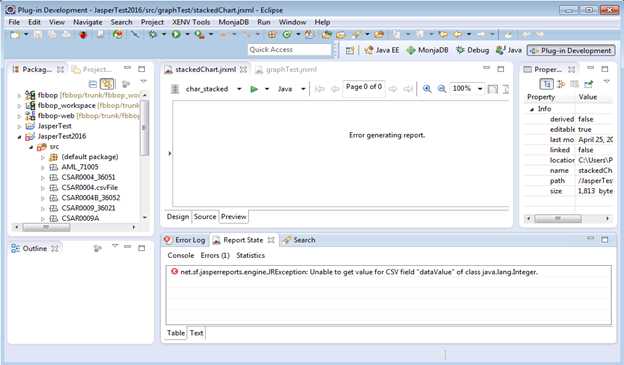This screenshot has width=624, height=365.
Task: Maximize the editor area
Action: pyautogui.click(x=501, y=69)
